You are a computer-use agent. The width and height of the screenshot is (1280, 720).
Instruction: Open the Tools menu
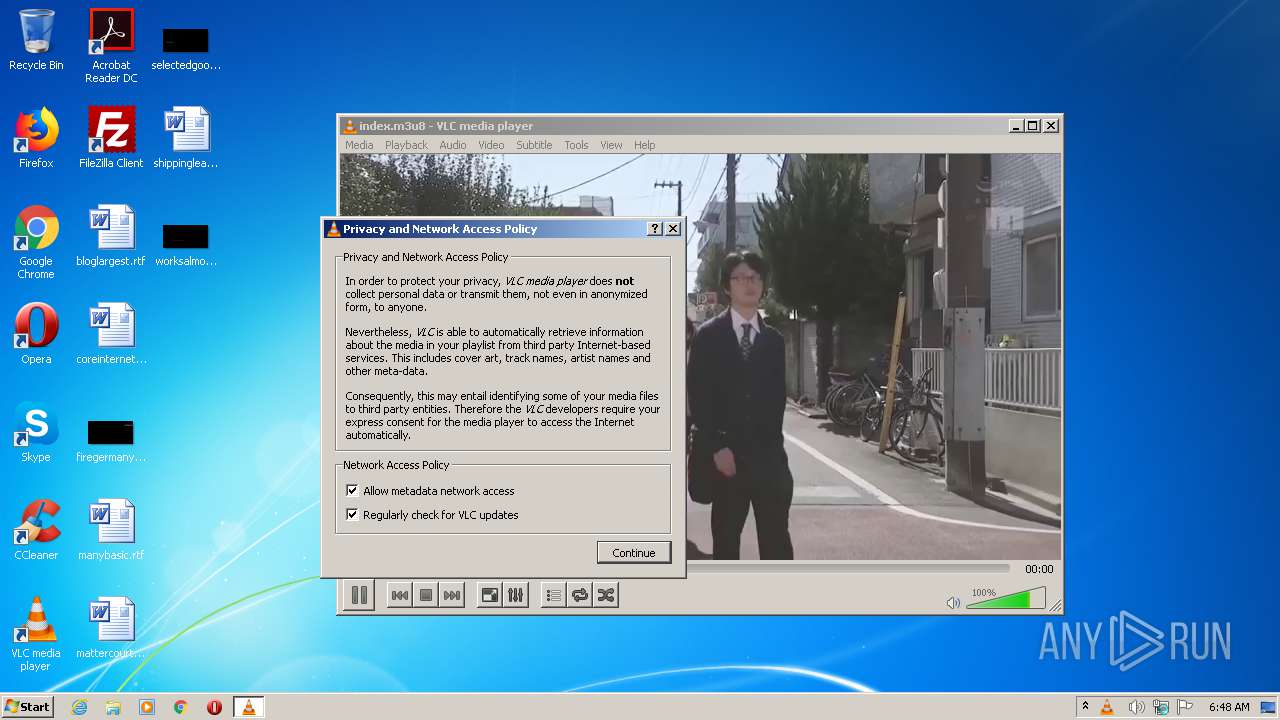pos(576,145)
